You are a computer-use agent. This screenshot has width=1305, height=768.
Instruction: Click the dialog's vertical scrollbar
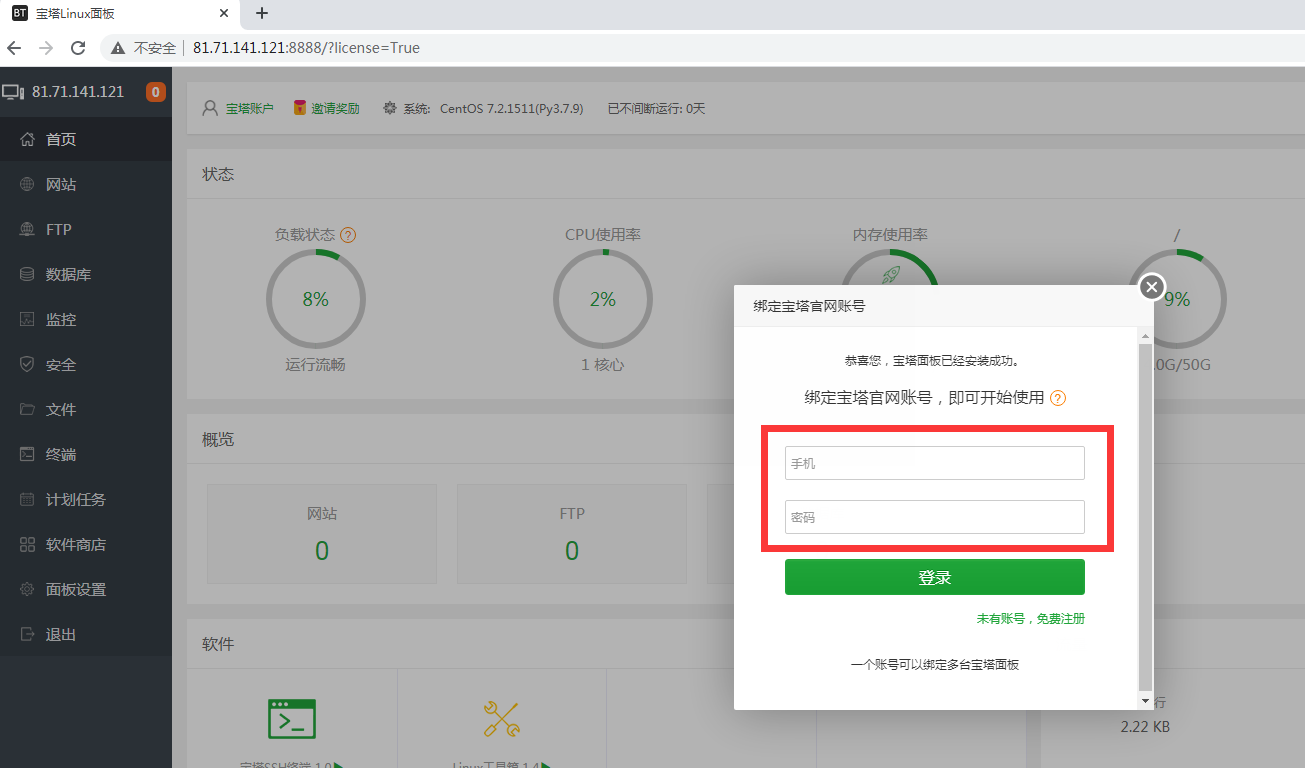(x=1145, y=517)
